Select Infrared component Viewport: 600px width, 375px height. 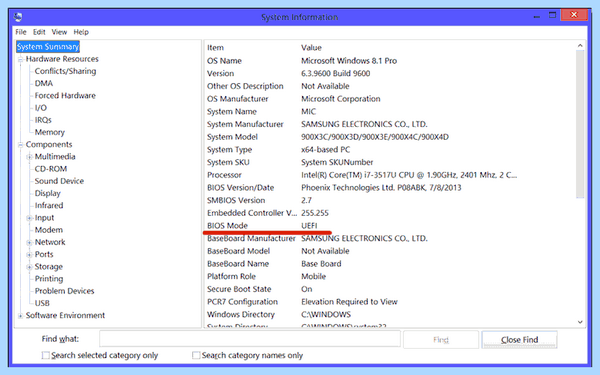pyautogui.click(x=49, y=205)
